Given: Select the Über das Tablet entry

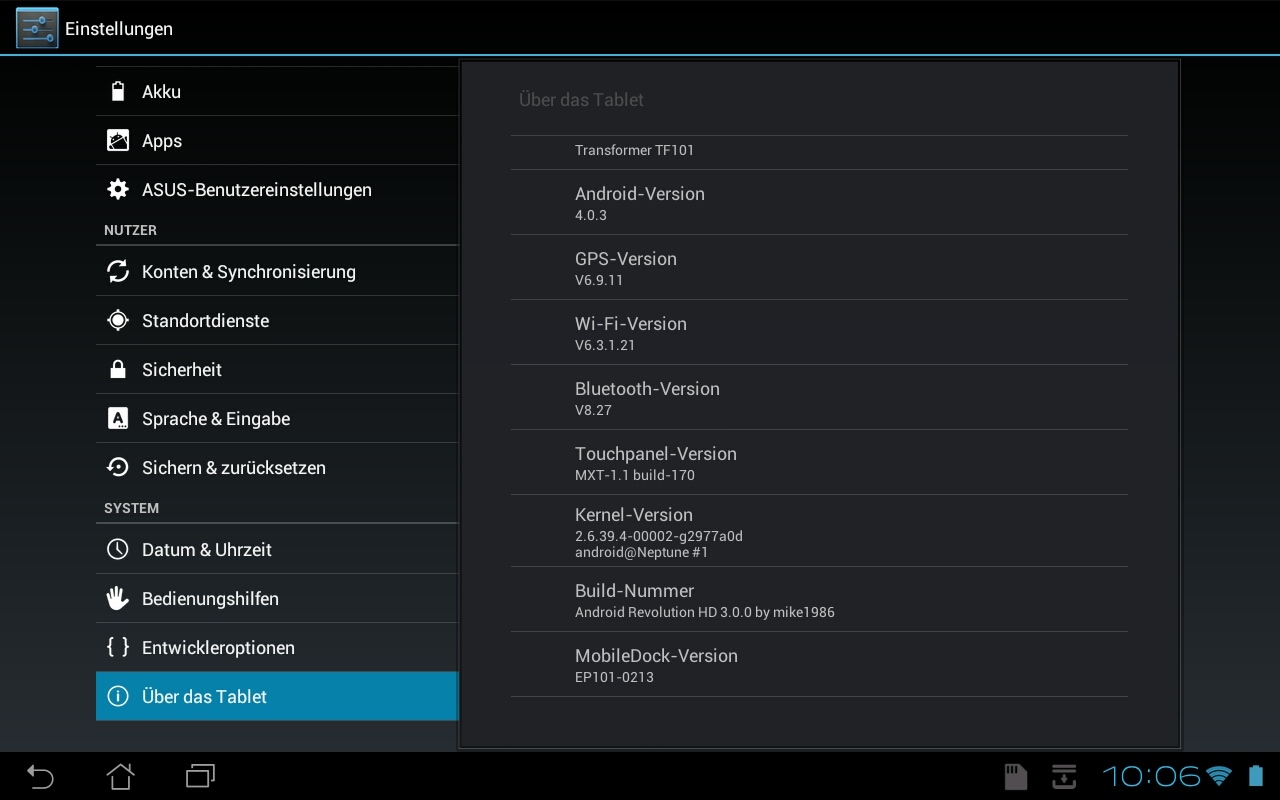Looking at the screenshot, I should click(x=277, y=696).
